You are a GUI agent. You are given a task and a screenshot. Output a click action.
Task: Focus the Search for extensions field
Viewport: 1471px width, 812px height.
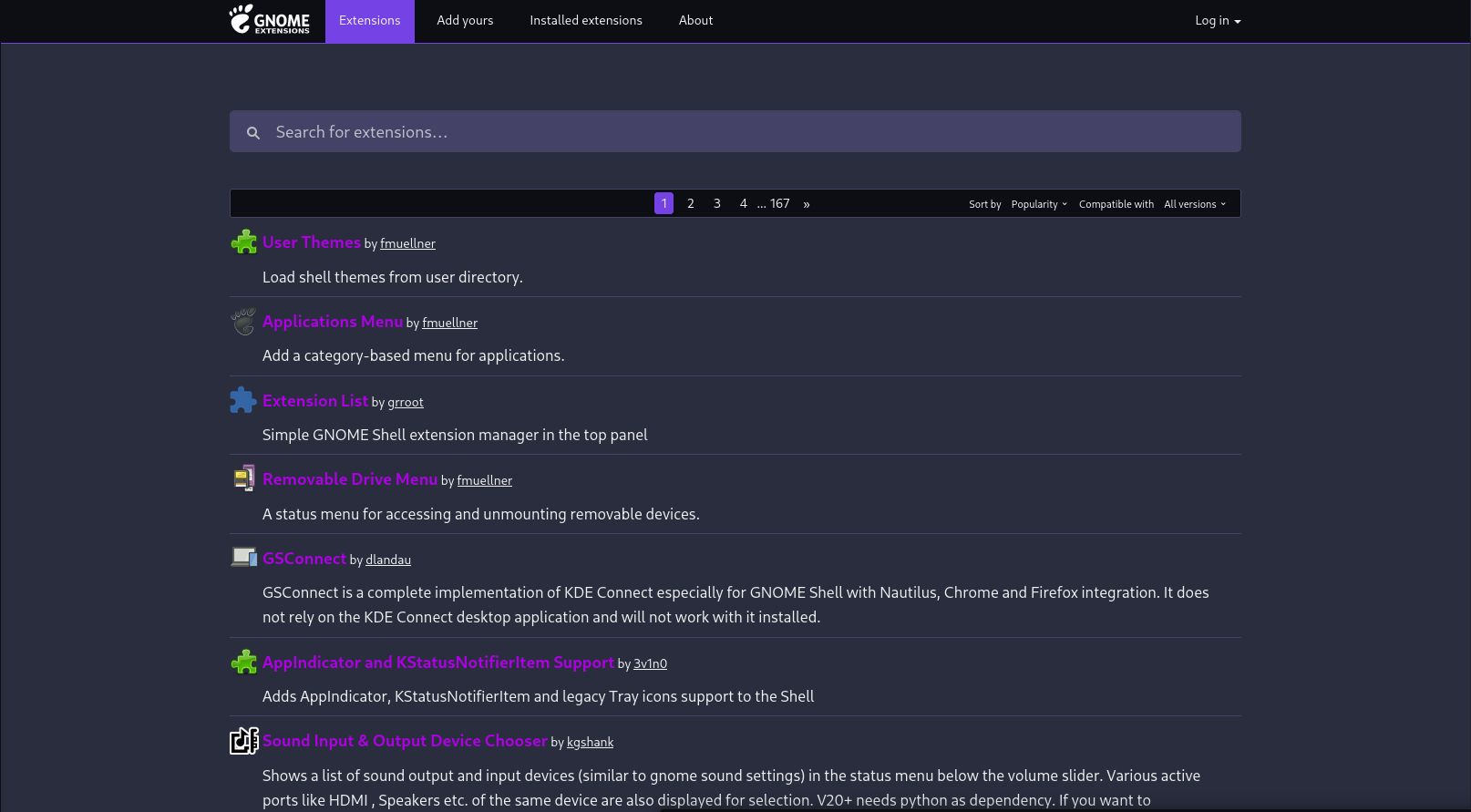pos(735,131)
